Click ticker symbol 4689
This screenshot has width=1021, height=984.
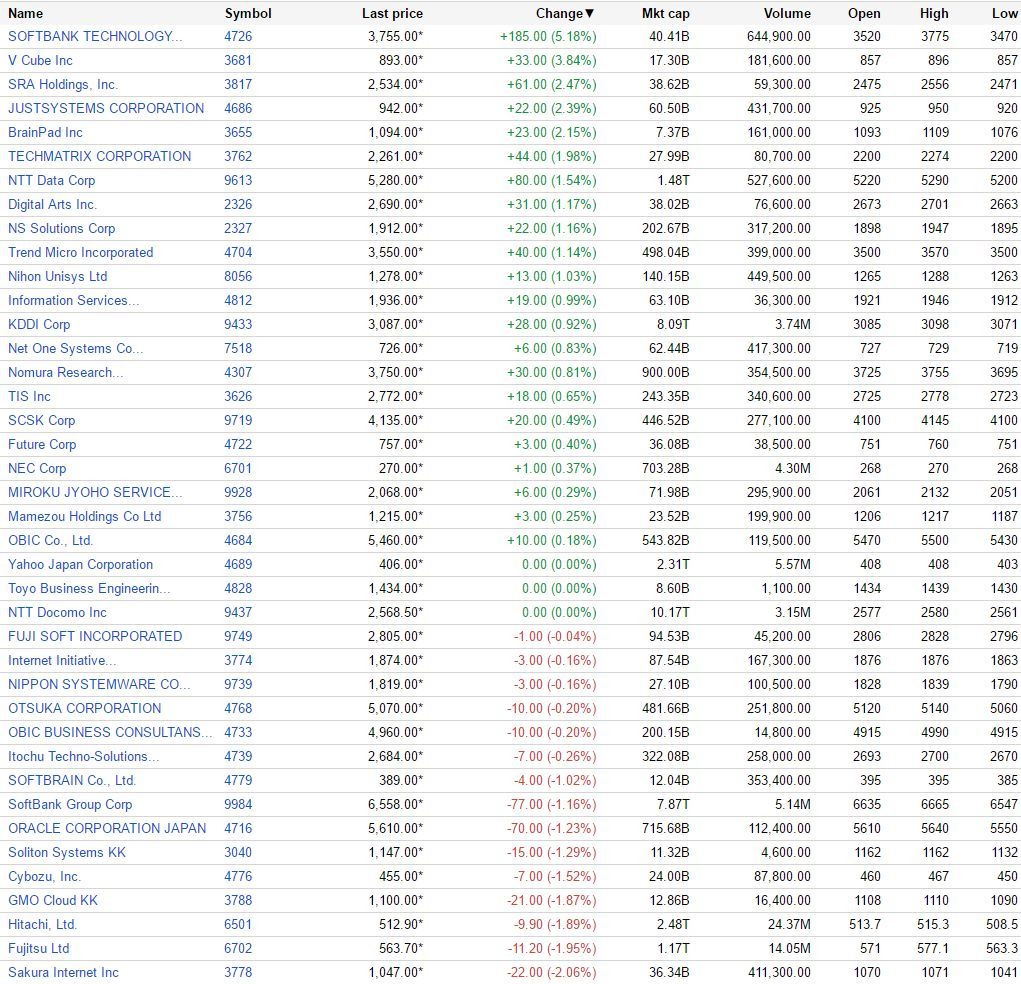pyautogui.click(x=238, y=565)
